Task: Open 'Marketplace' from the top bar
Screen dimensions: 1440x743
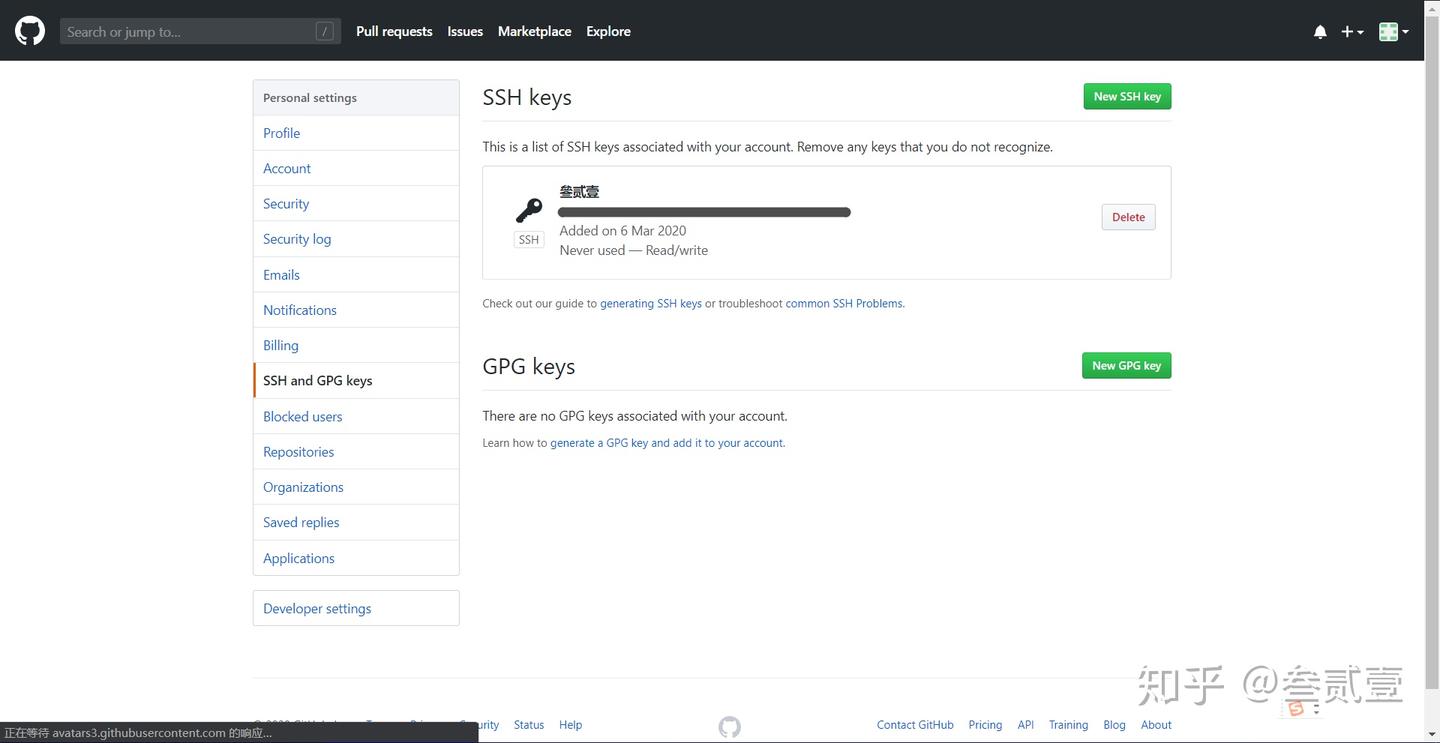Action: click(x=534, y=31)
